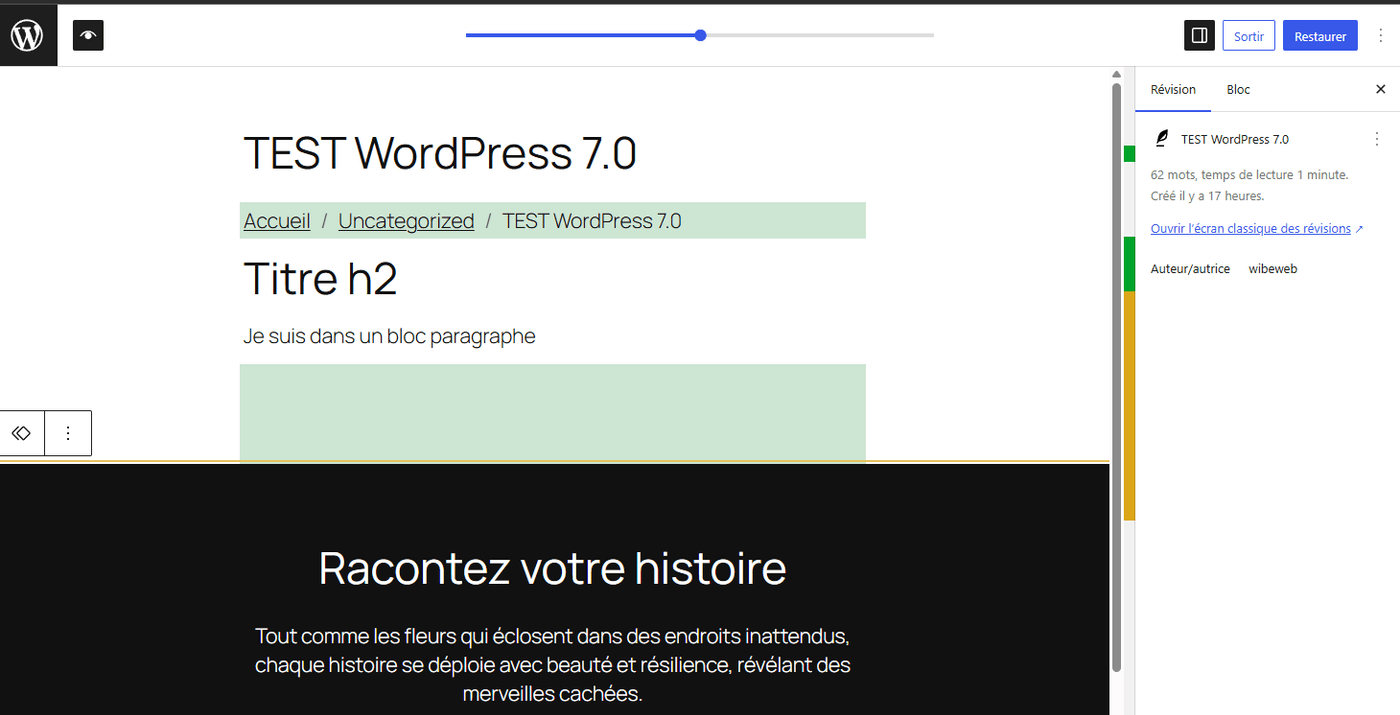Switch to the Bloc tab
1400x715 pixels.
1238,89
